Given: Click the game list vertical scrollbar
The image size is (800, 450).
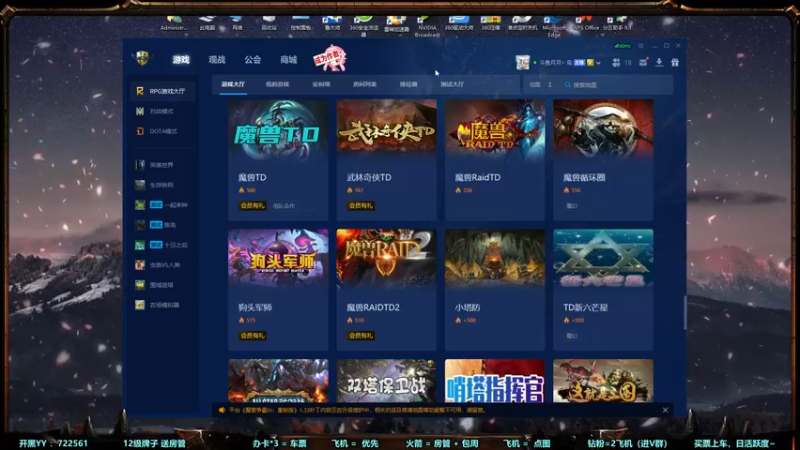Looking at the screenshot, I should tap(685, 312).
